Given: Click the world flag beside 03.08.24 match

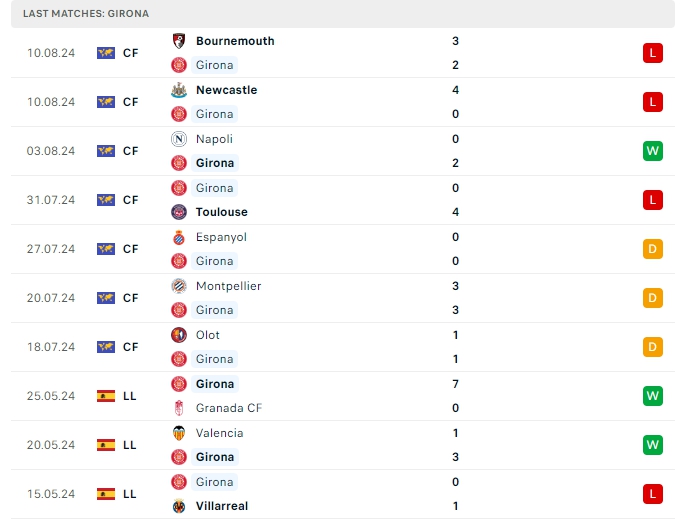Looking at the screenshot, I should coord(106,151).
